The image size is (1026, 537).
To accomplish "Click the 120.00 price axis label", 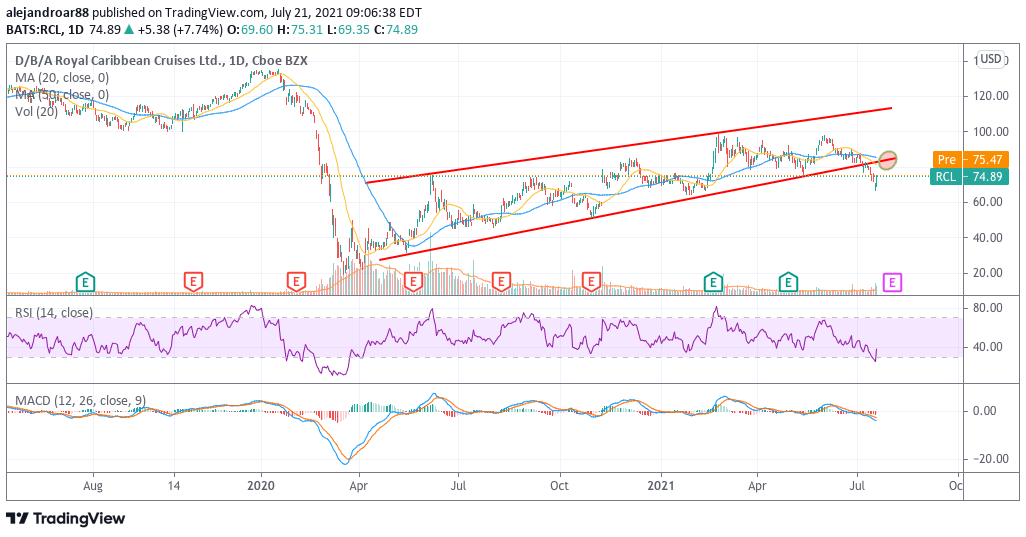I will (991, 95).
